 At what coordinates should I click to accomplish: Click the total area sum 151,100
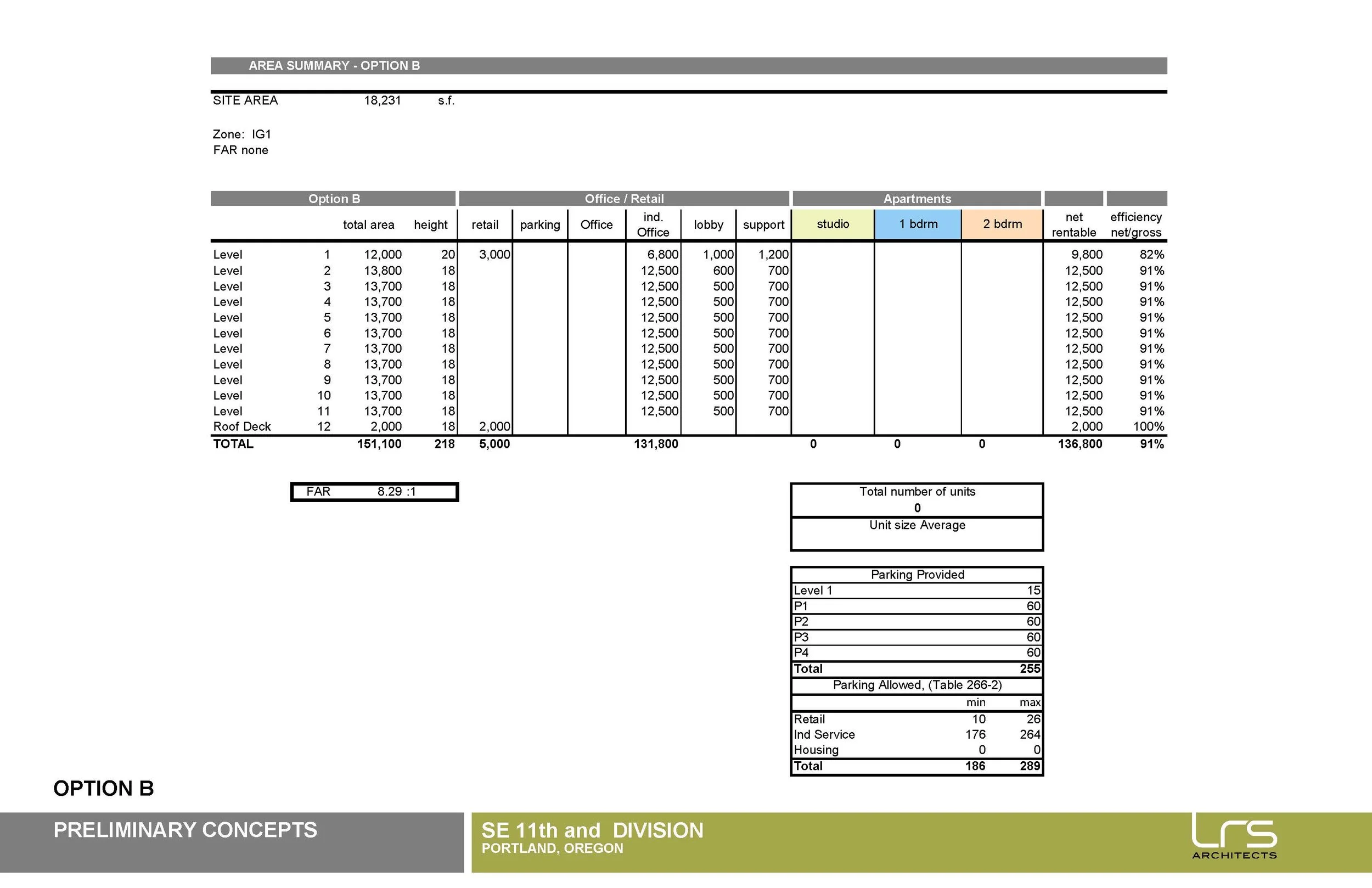click(379, 444)
